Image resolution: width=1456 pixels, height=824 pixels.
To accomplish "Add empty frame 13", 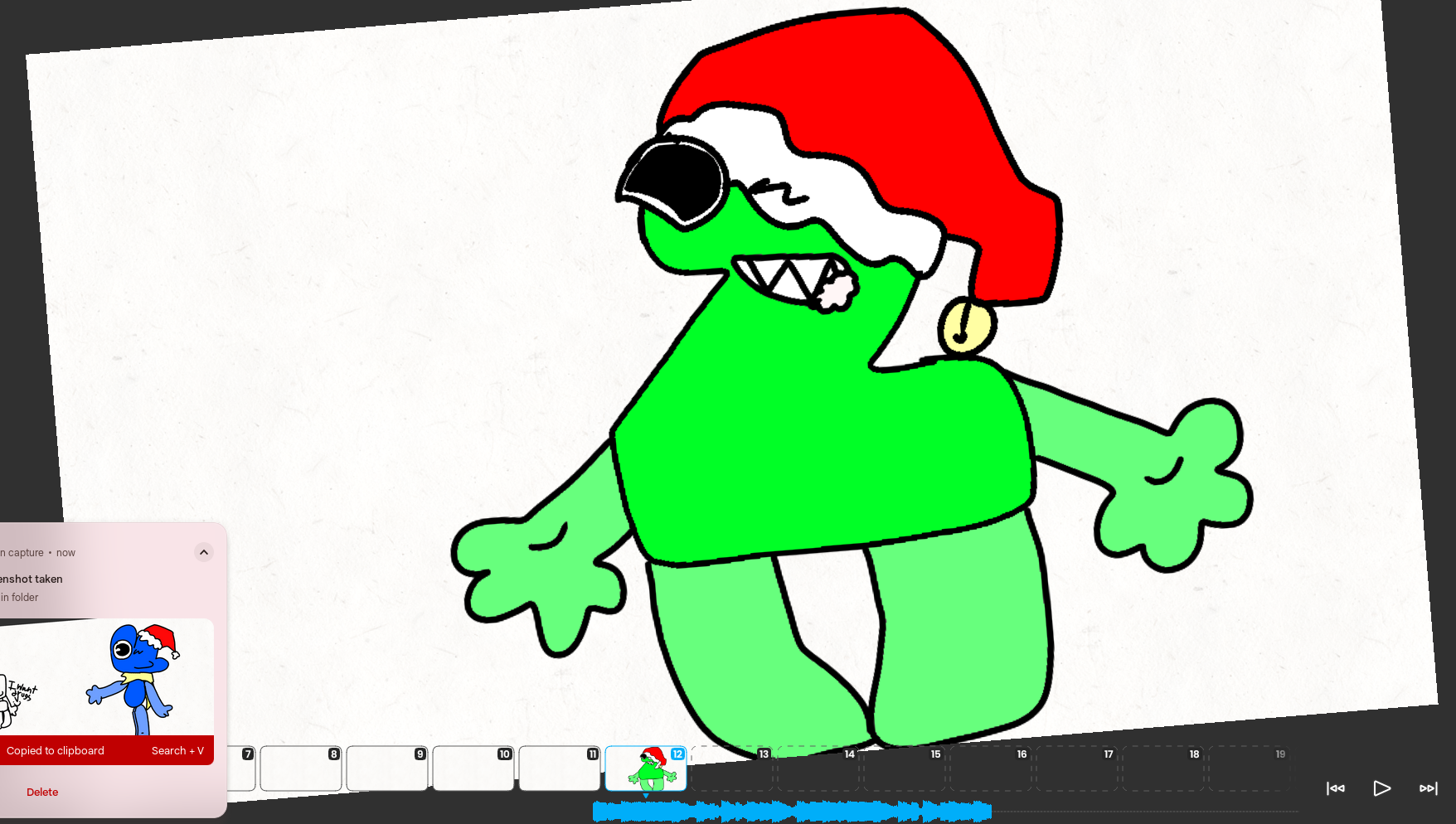I will tap(732, 768).
